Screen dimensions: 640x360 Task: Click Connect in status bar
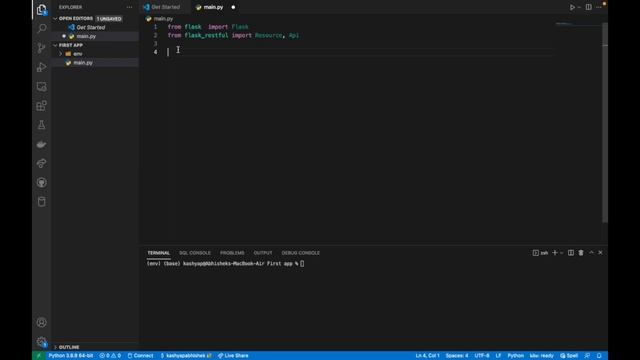(x=140, y=356)
